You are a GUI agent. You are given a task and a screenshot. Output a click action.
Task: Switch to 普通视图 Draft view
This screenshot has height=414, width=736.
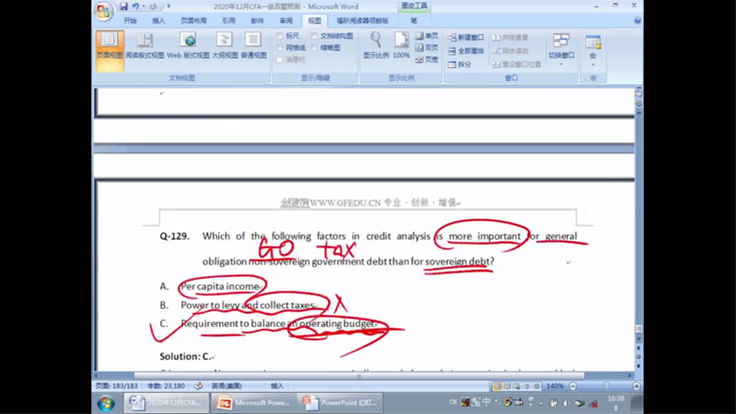253,46
